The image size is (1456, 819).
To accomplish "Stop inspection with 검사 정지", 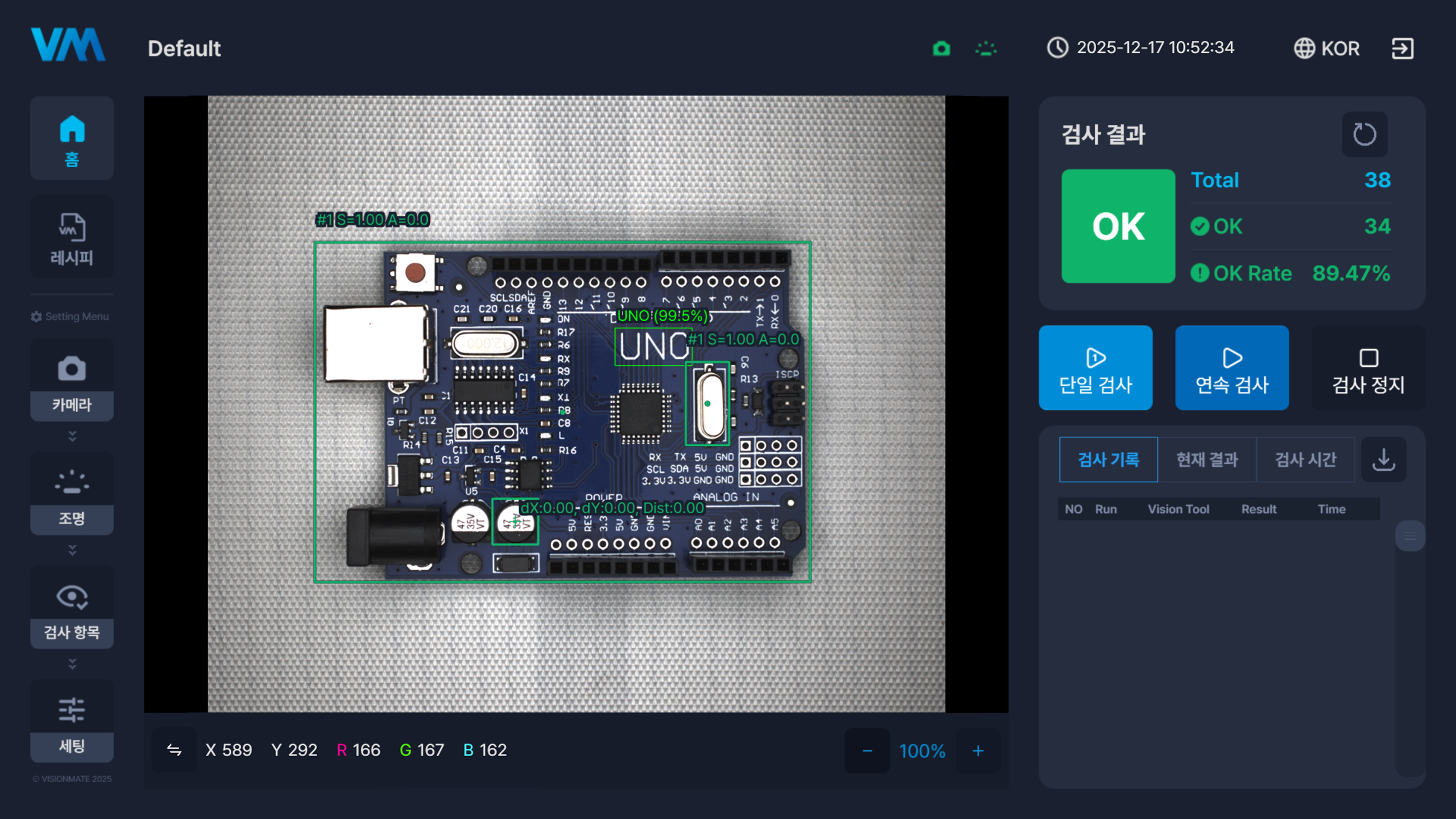I will 1368,368.
